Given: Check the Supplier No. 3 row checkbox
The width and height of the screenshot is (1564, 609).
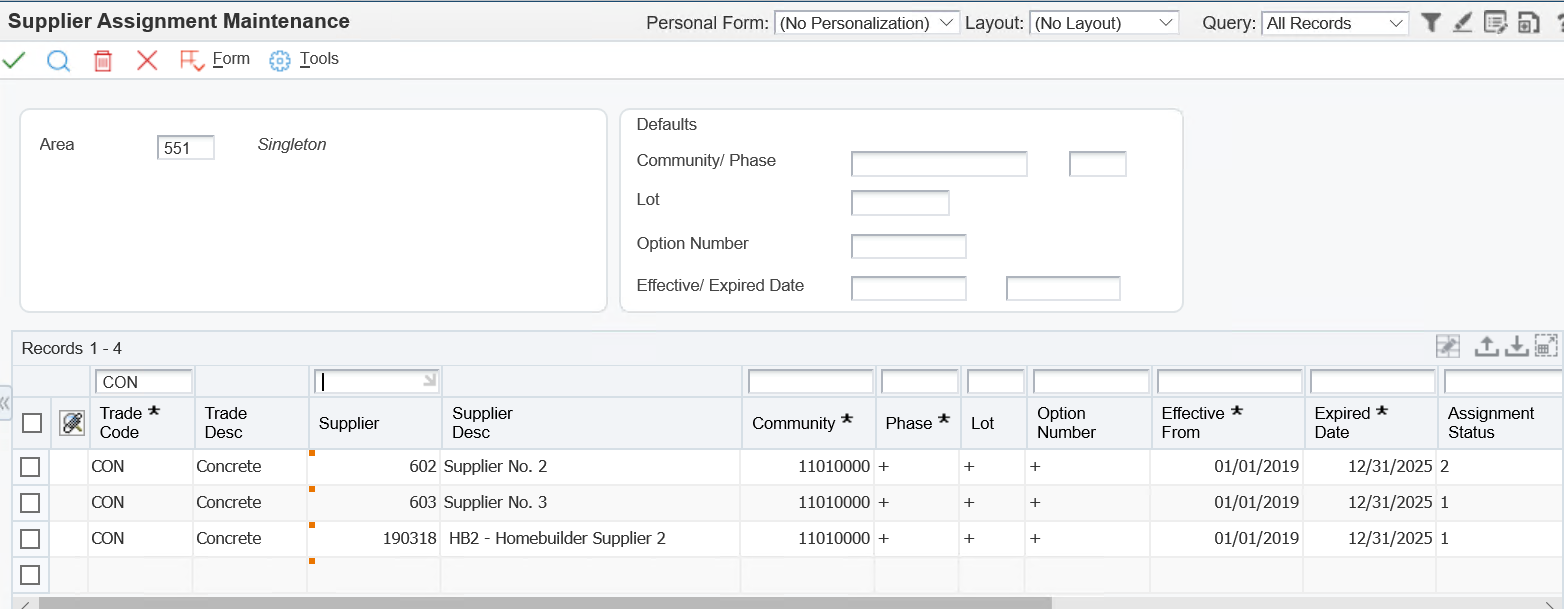Looking at the screenshot, I should [x=31, y=503].
